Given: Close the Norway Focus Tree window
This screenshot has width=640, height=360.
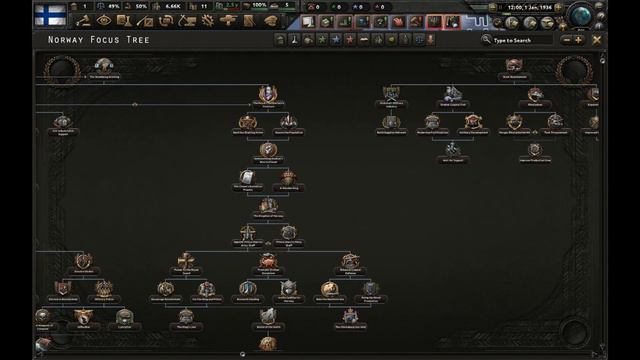Looking at the screenshot, I should [597, 40].
